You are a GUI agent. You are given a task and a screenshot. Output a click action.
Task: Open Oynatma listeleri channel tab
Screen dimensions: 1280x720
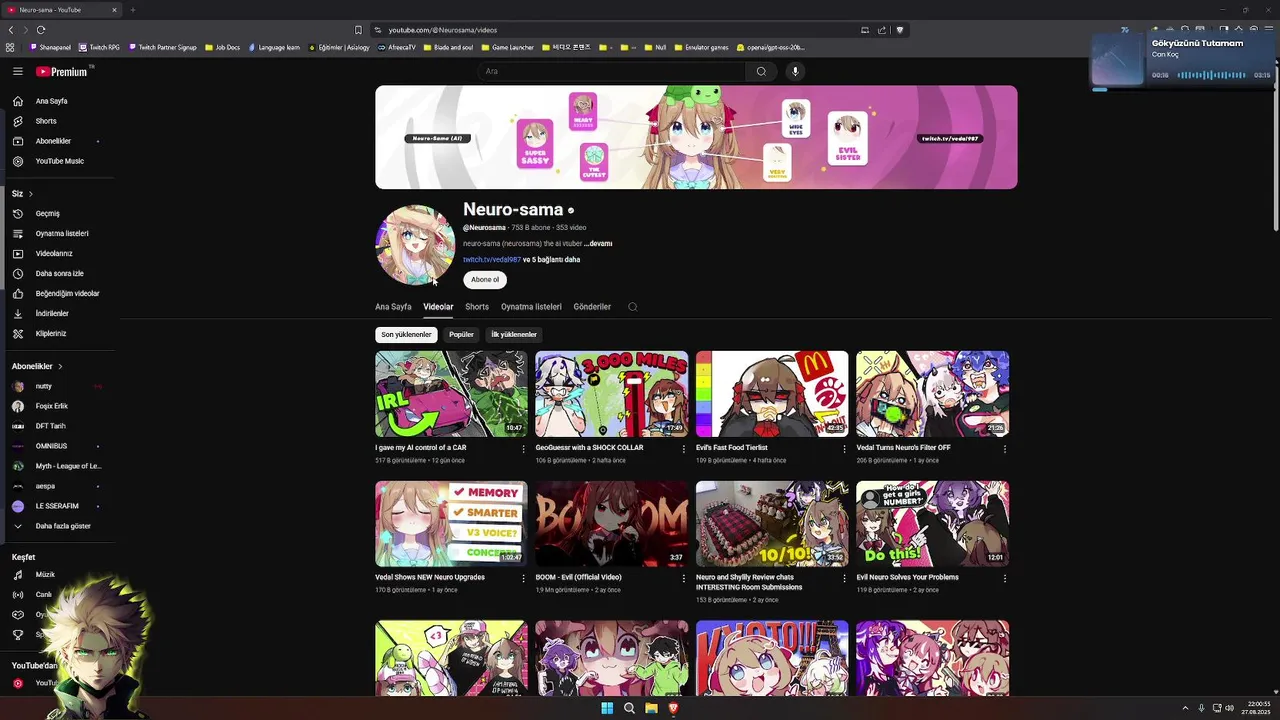pyautogui.click(x=531, y=307)
